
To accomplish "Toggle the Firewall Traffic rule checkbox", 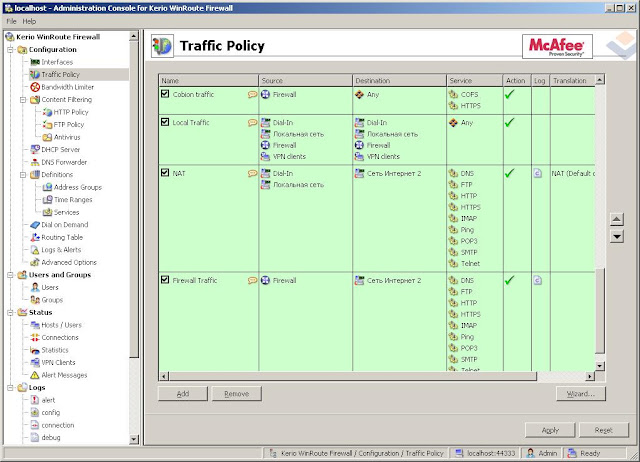I will [165, 280].
